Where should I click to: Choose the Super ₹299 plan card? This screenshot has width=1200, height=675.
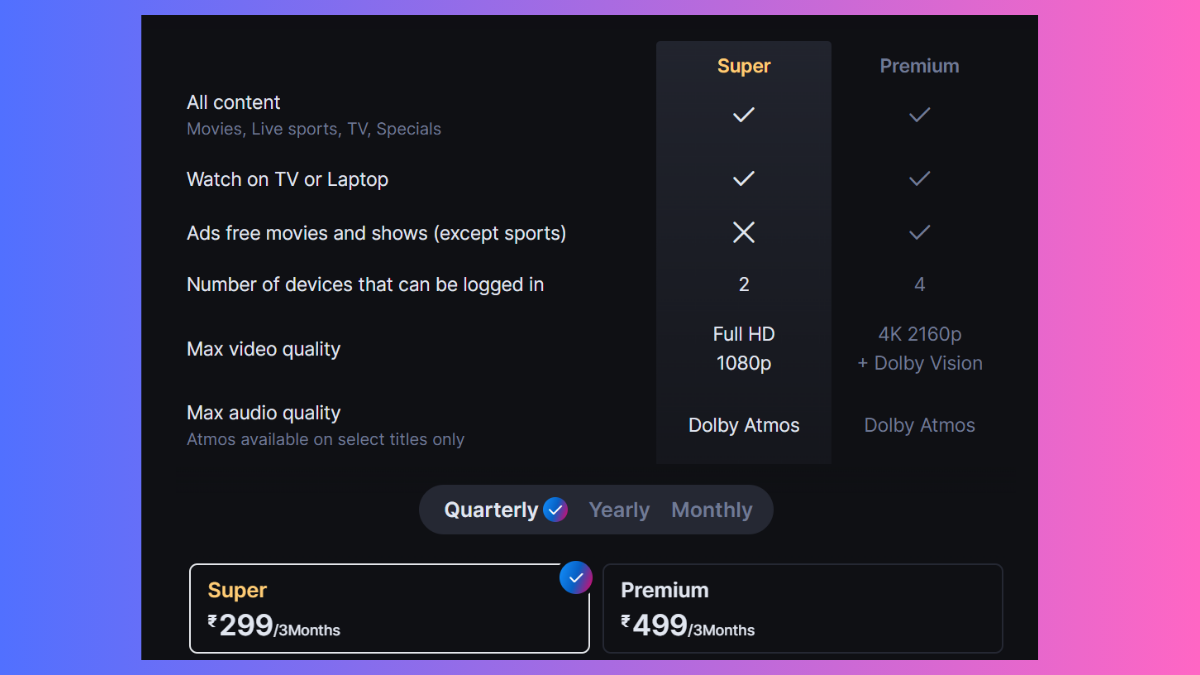(x=389, y=608)
